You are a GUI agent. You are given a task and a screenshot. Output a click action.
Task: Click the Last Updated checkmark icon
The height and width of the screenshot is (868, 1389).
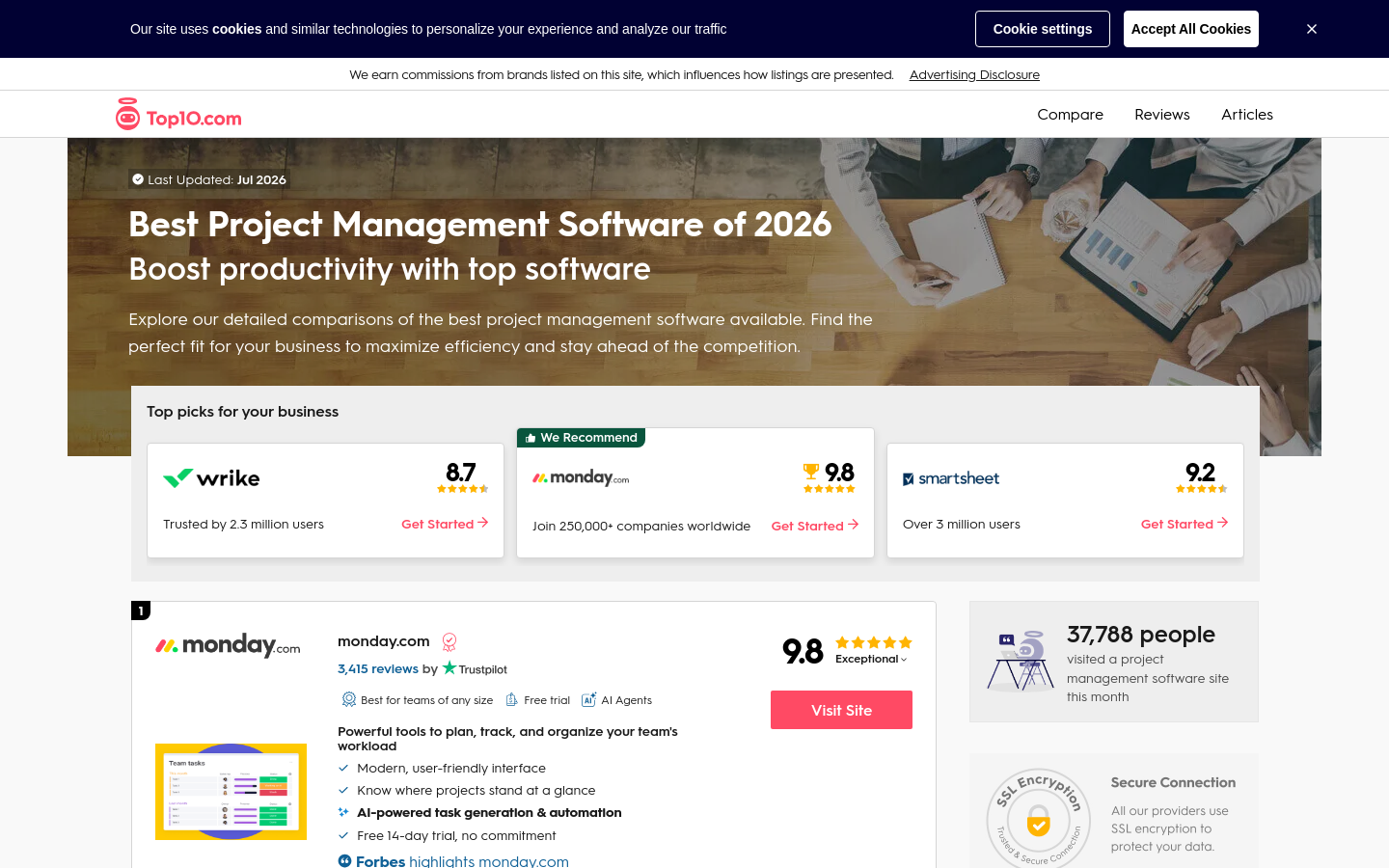tap(138, 179)
